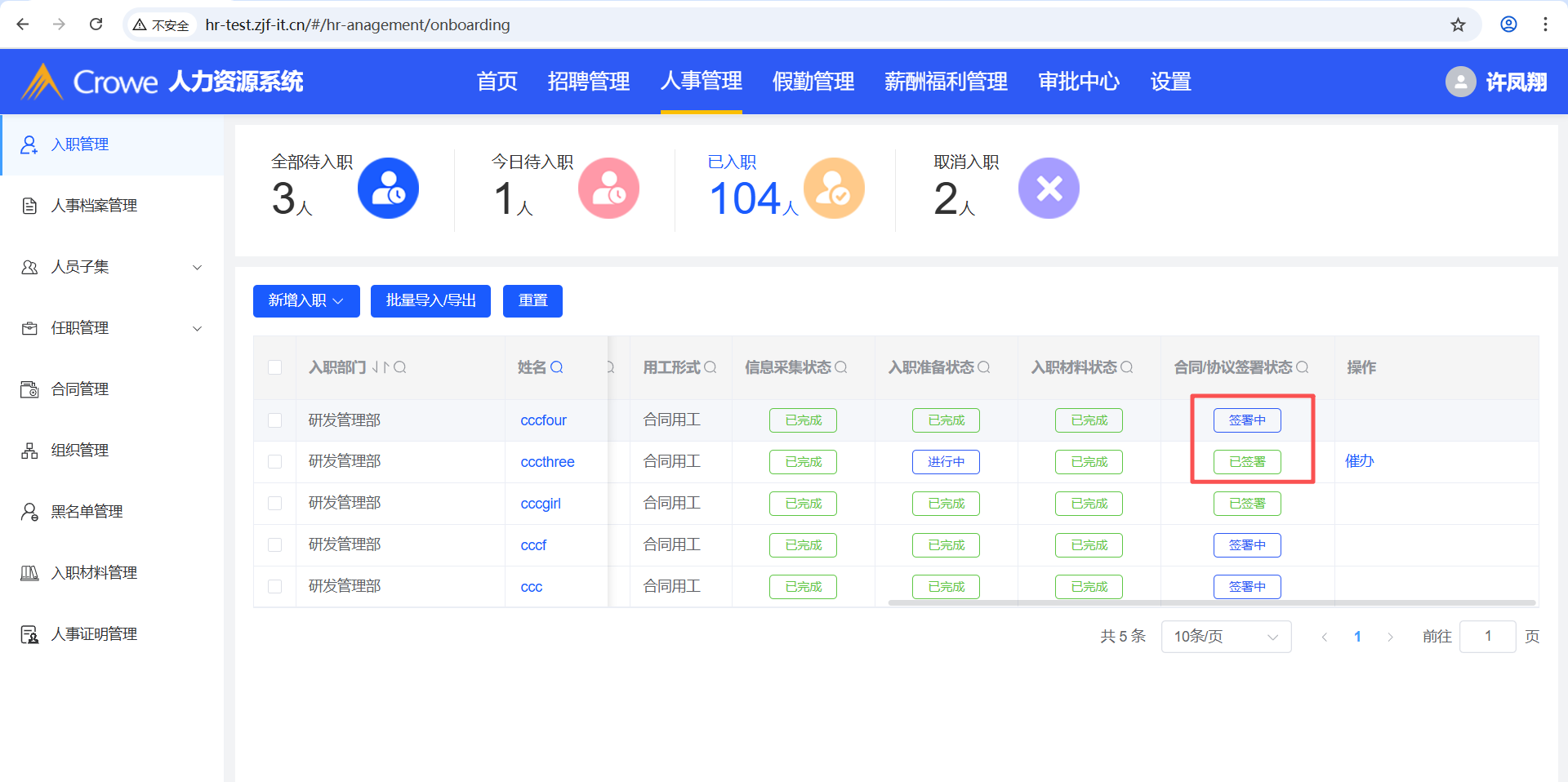Reload the page using browser refresh

point(96,24)
